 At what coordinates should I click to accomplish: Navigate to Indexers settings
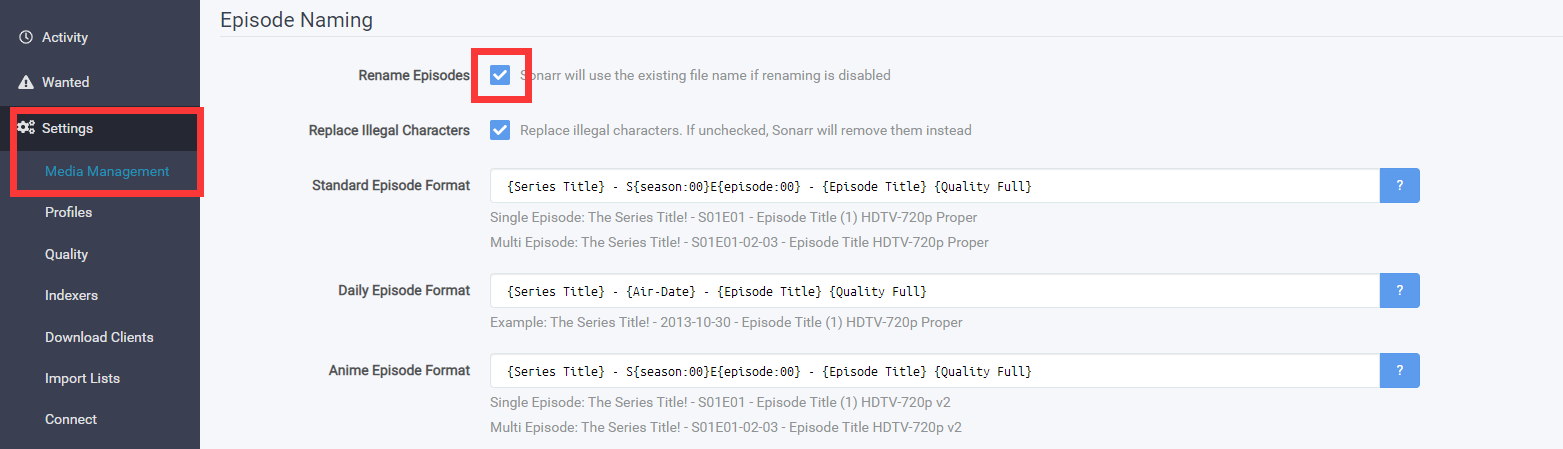[x=71, y=296]
